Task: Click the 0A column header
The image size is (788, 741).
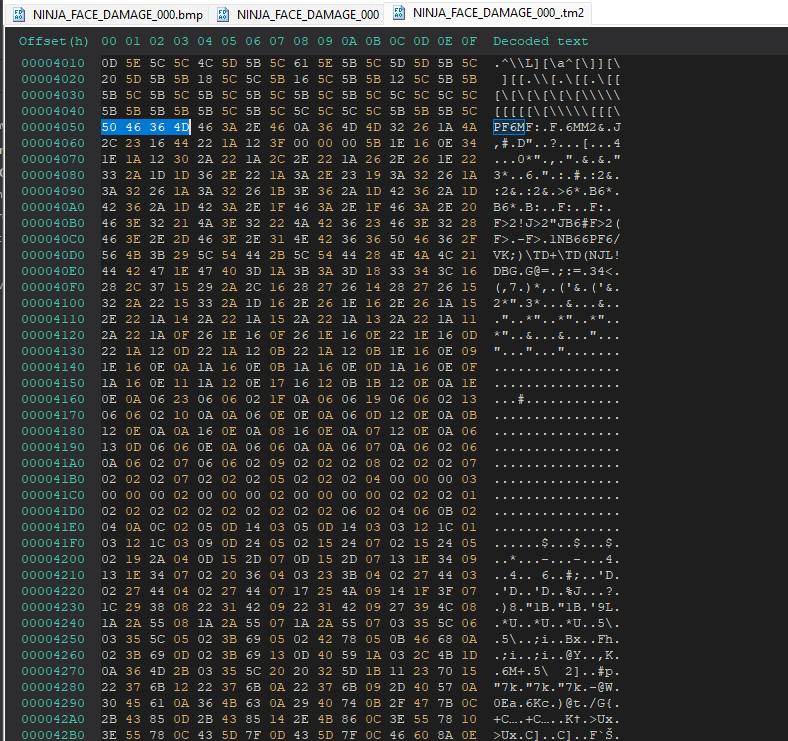Action: (x=349, y=41)
